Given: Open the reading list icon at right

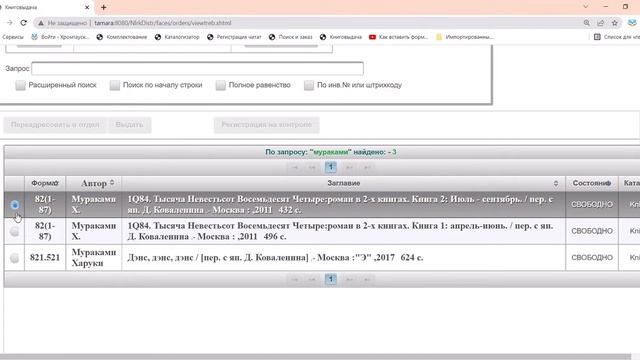Looking at the screenshot, I should coord(597,37).
